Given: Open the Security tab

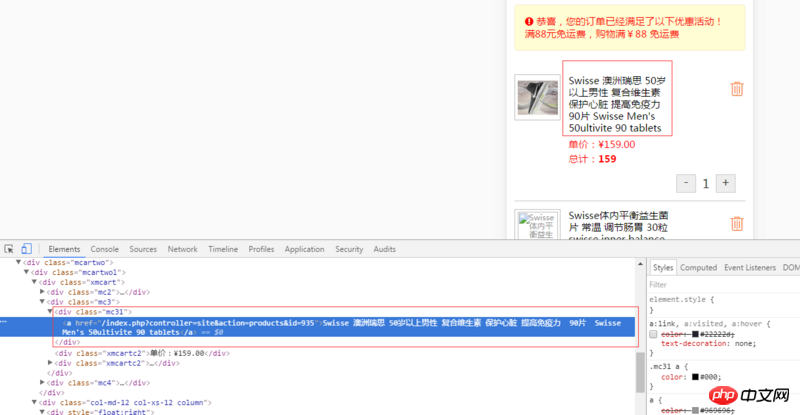Looking at the screenshot, I should tap(349, 249).
